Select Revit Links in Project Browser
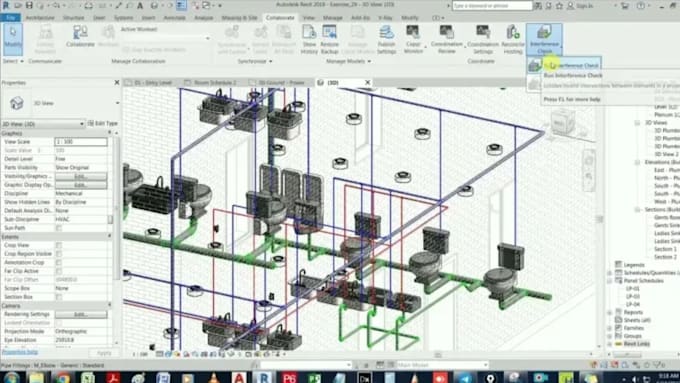Viewport: 680px width, 383px height. 637,344
